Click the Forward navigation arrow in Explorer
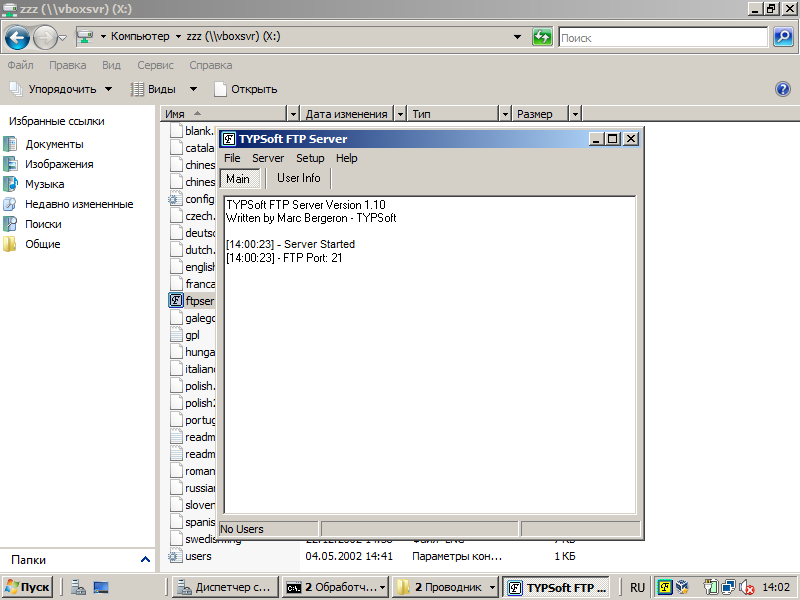The height and width of the screenshot is (600, 800). pyautogui.click(x=45, y=37)
